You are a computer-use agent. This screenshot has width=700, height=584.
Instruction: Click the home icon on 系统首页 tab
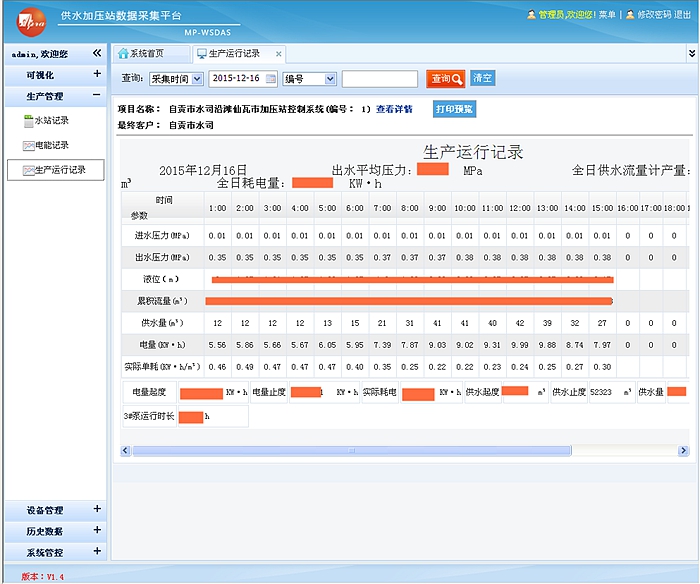[123, 53]
